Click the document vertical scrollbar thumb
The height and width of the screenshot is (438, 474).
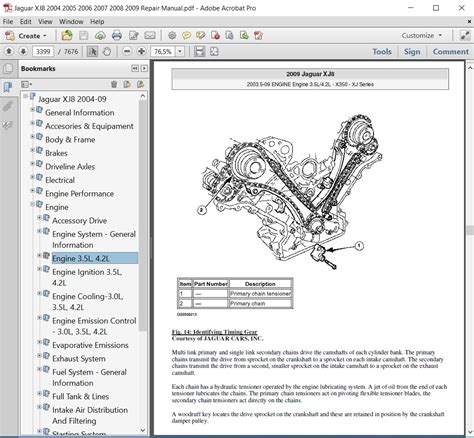pyautogui.click(x=470, y=230)
